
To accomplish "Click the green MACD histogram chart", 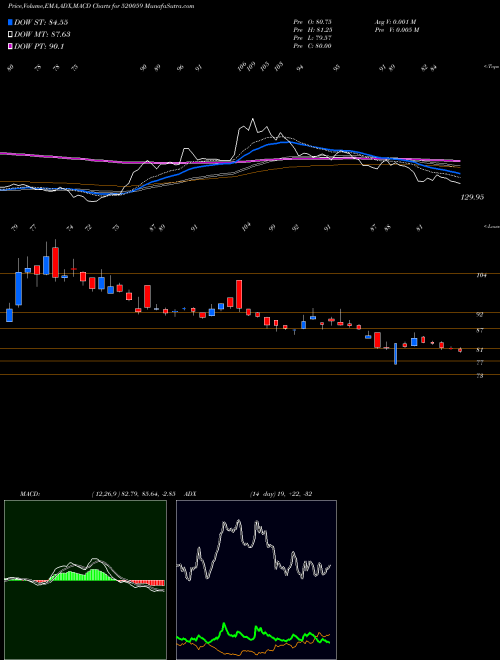I will (85, 580).
